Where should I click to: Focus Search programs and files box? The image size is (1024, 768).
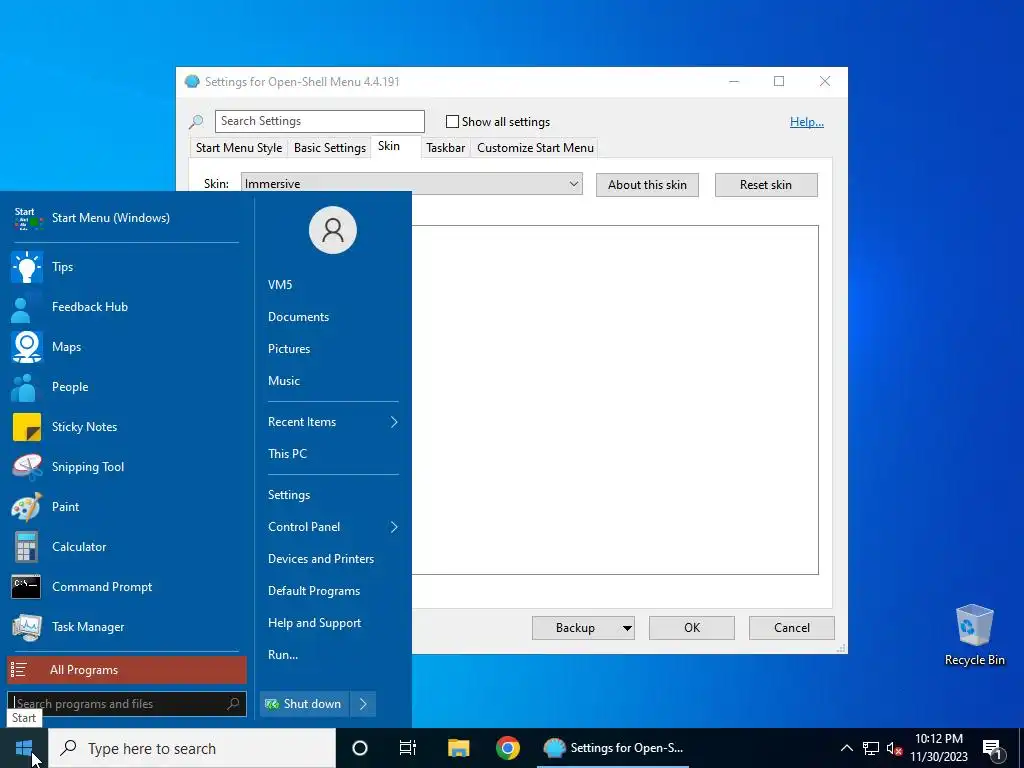point(127,704)
